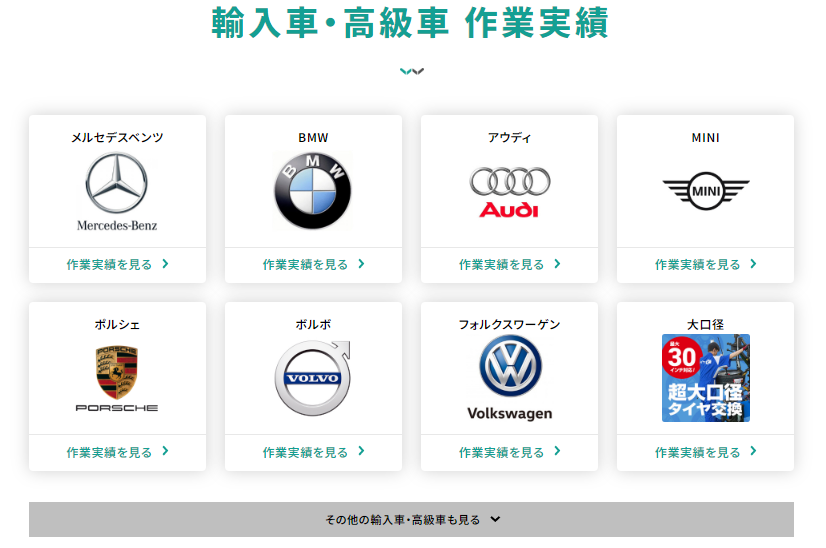The width and height of the screenshot is (826, 548).
Task: Click the double chevron under the heading
Action: coord(411,71)
